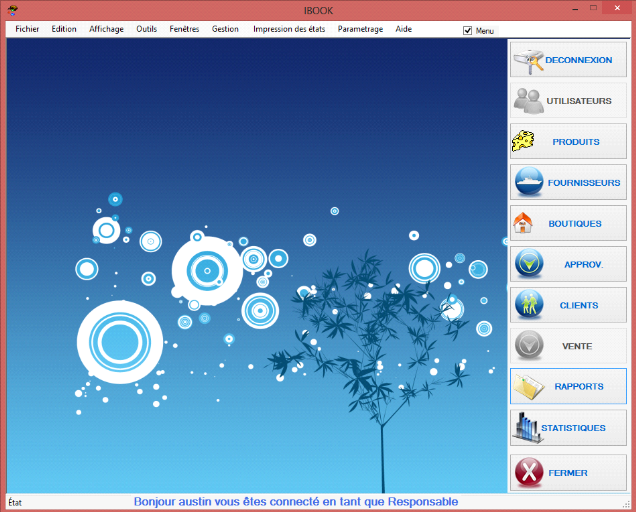Click the house icon for BOUTIQUES

[523, 223]
